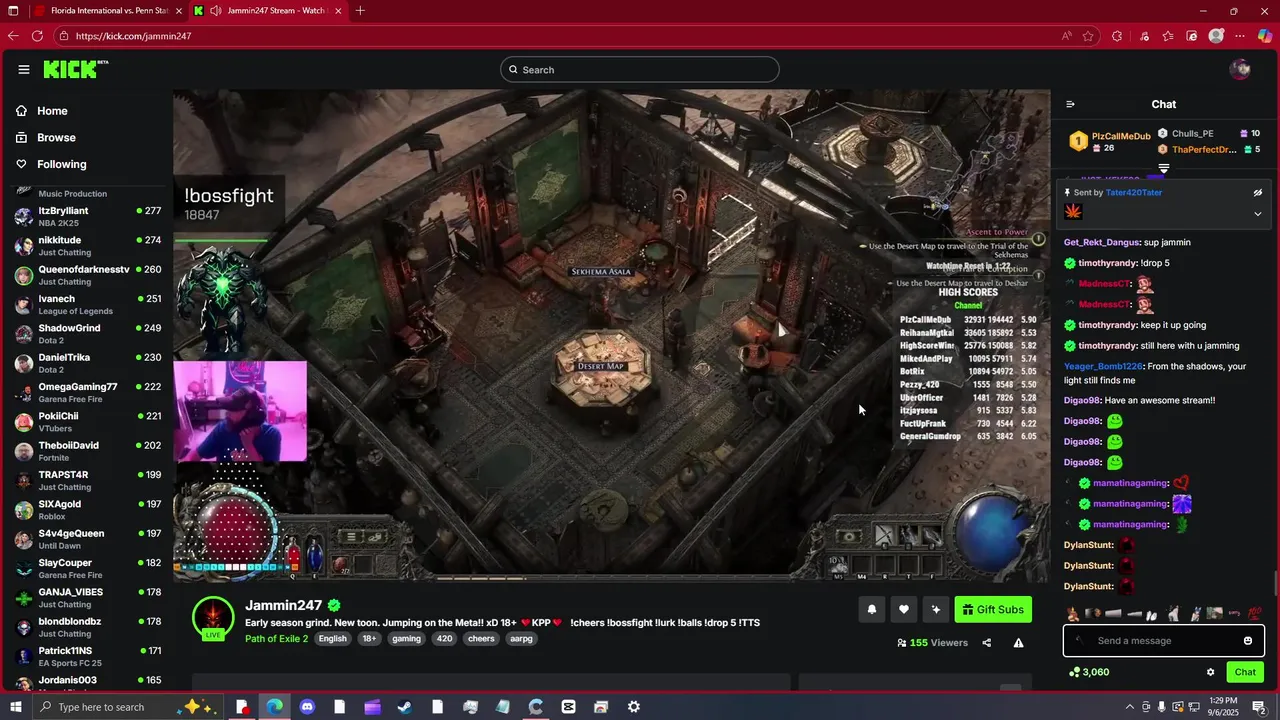1280x720 pixels.
Task: Open browser settings and more menu
Action: click(x=1241, y=36)
